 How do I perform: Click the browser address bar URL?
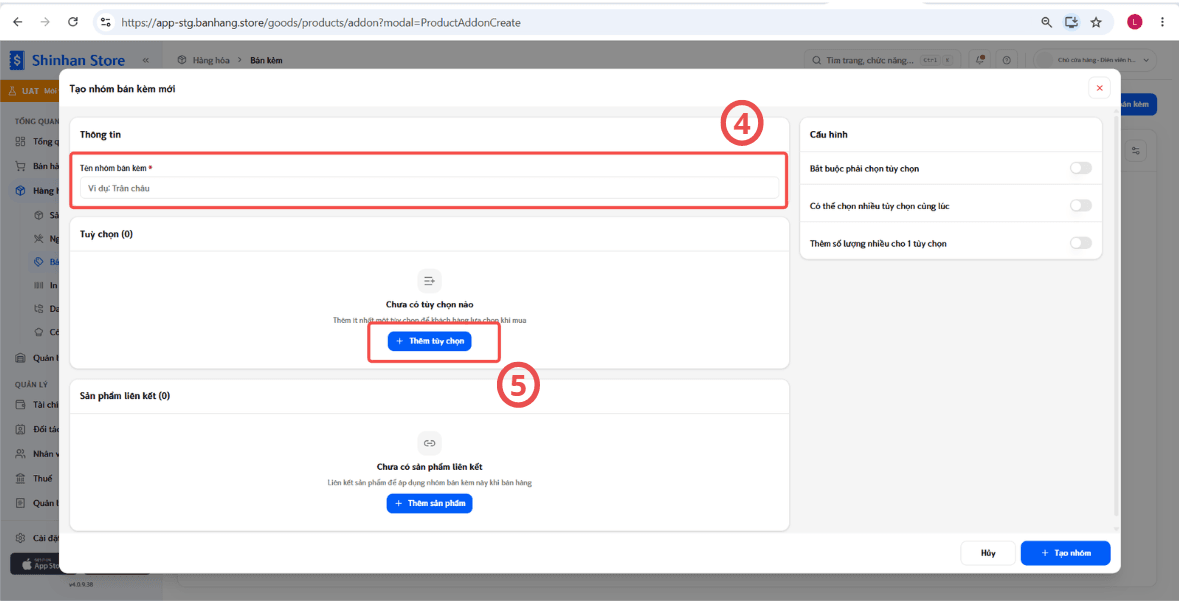point(320,23)
